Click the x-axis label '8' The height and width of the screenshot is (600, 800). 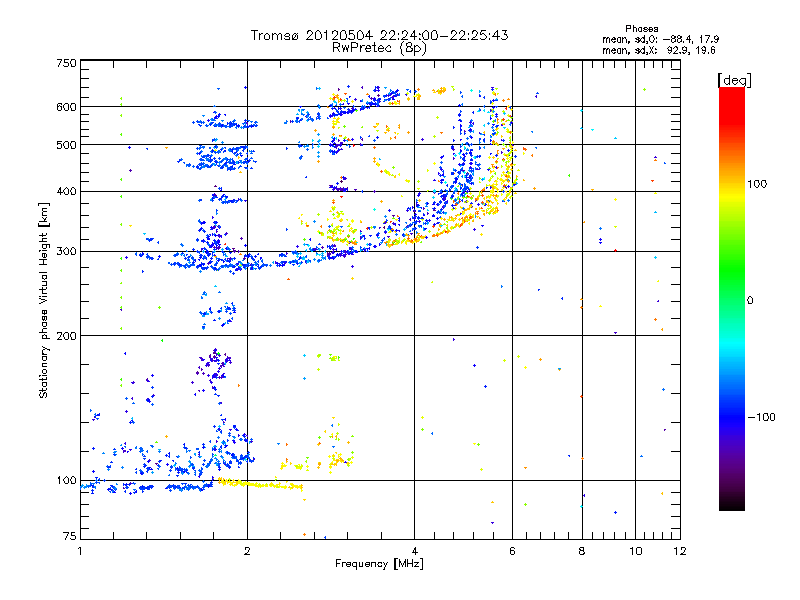click(x=582, y=551)
